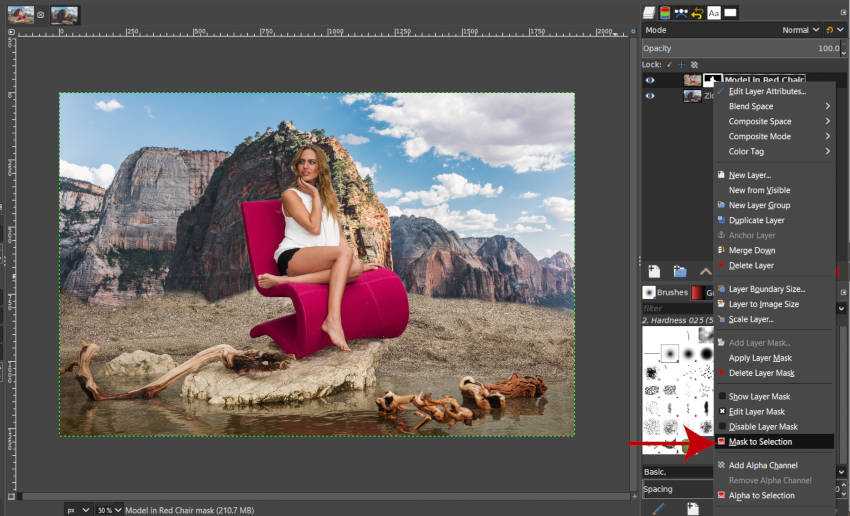Open the Layers dock tab icon
The width and height of the screenshot is (850, 516).
(649, 13)
